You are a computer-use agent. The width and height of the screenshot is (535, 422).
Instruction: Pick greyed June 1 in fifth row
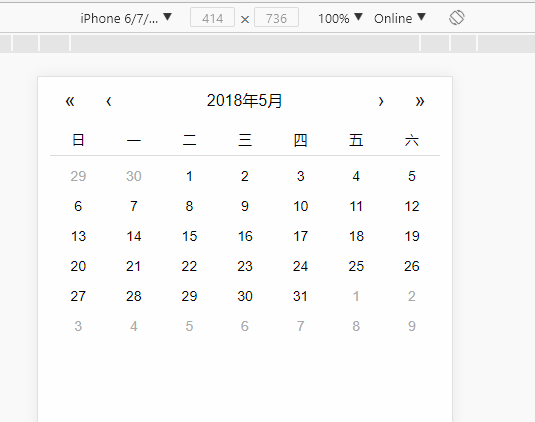[356, 296]
